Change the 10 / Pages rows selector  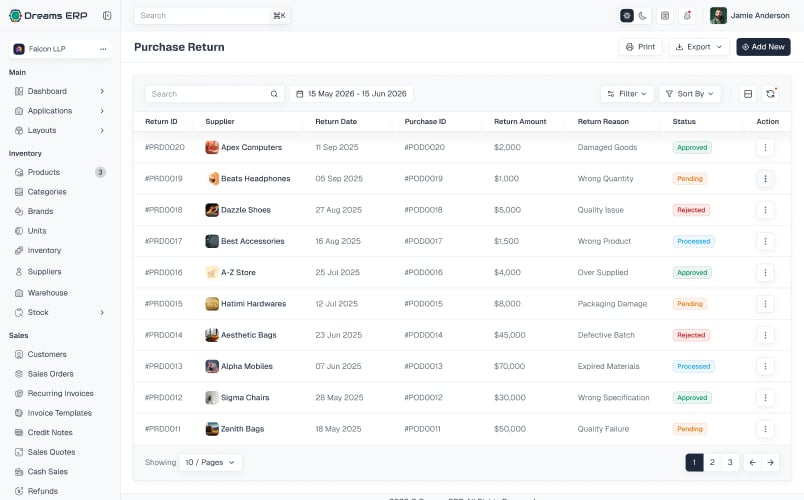click(210, 462)
